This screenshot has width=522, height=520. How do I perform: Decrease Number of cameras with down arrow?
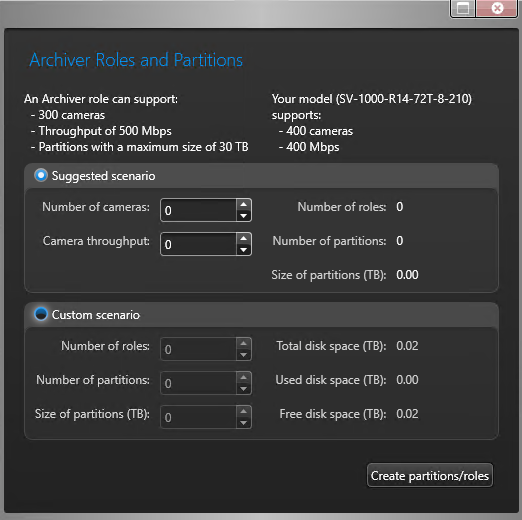(244, 216)
